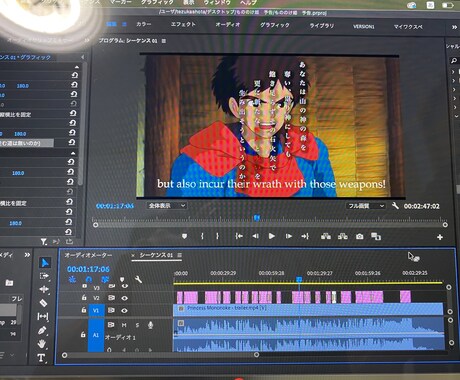The height and width of the screenshot is (380, 460).
Task: Toggle V2 track output eye
Action: [x=125, y=298]
